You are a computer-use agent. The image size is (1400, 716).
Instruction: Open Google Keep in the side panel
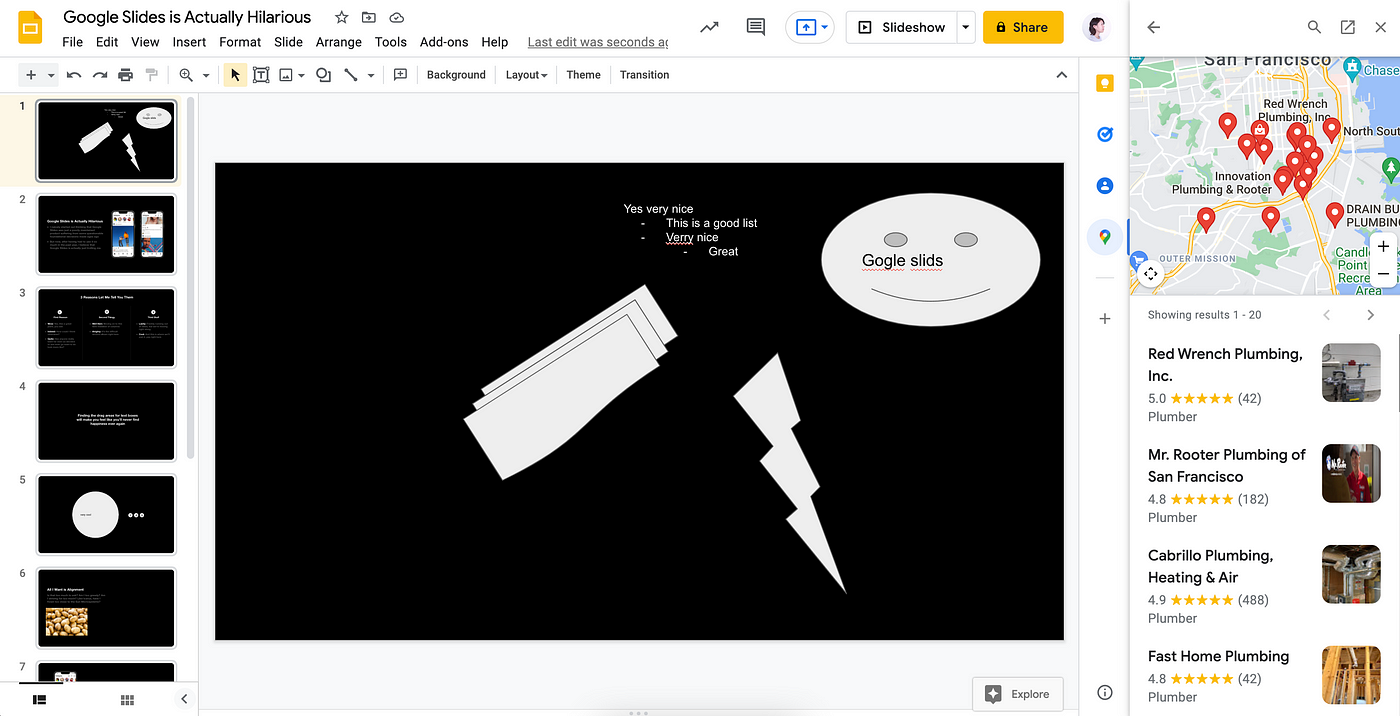(x=1105, y=83)
